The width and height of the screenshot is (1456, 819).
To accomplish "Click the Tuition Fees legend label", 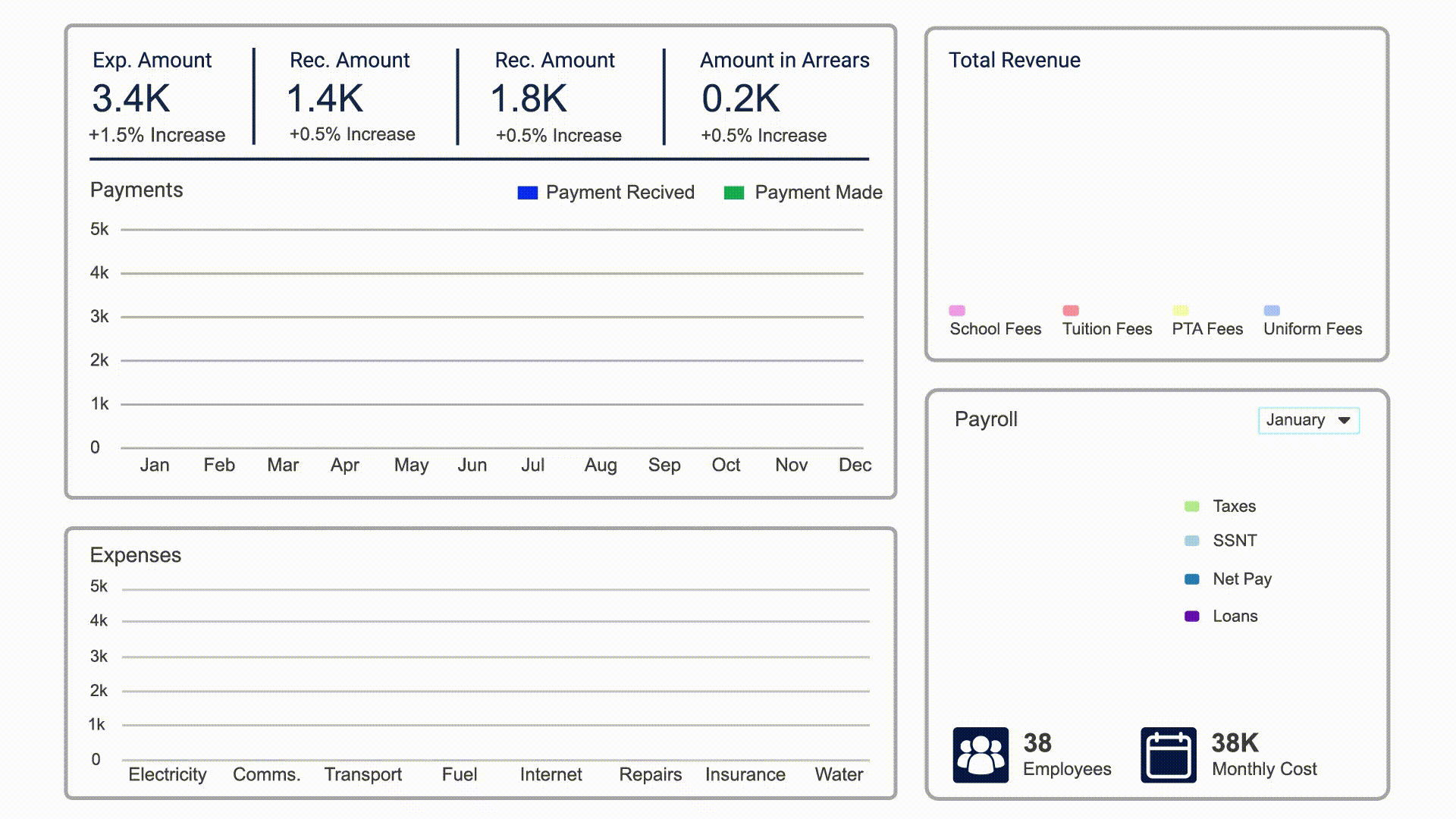I will tap(1107, 329).
